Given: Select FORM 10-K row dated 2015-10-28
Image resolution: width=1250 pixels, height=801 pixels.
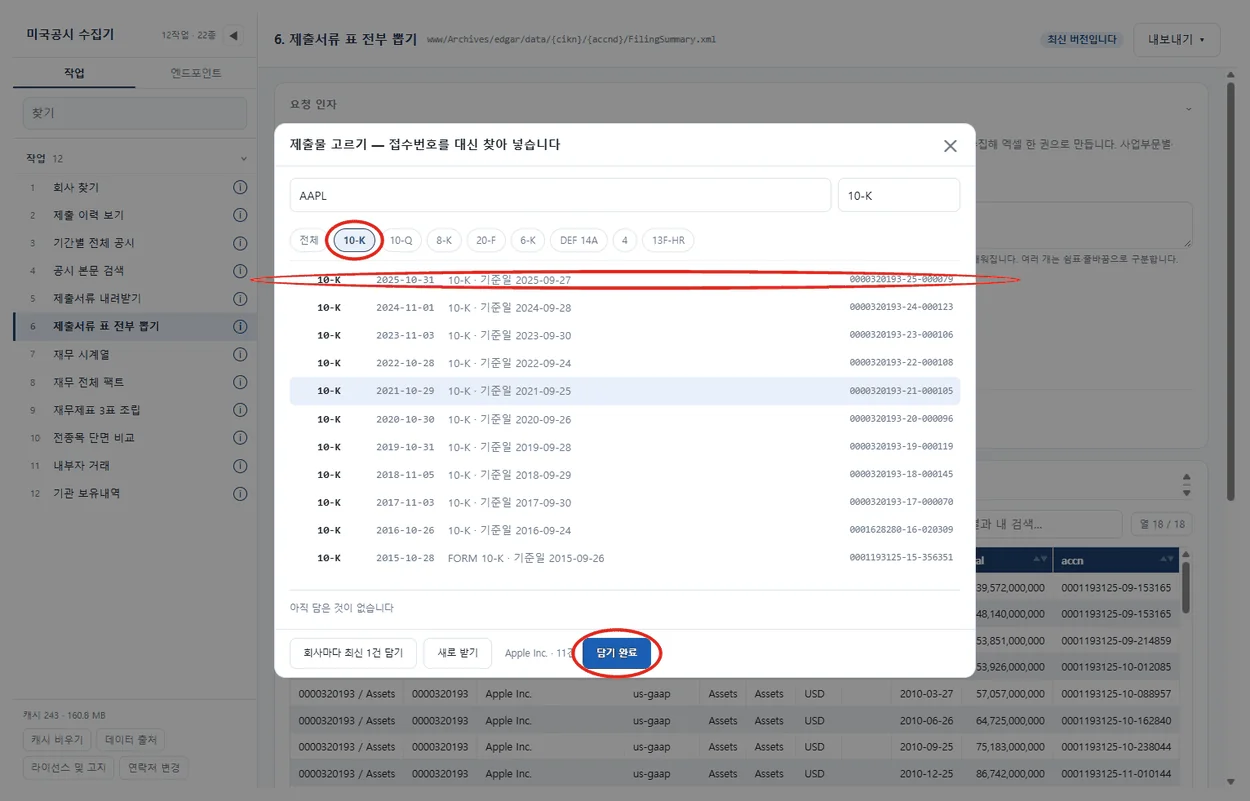Looking at the screenshot, I should (625, 558).
